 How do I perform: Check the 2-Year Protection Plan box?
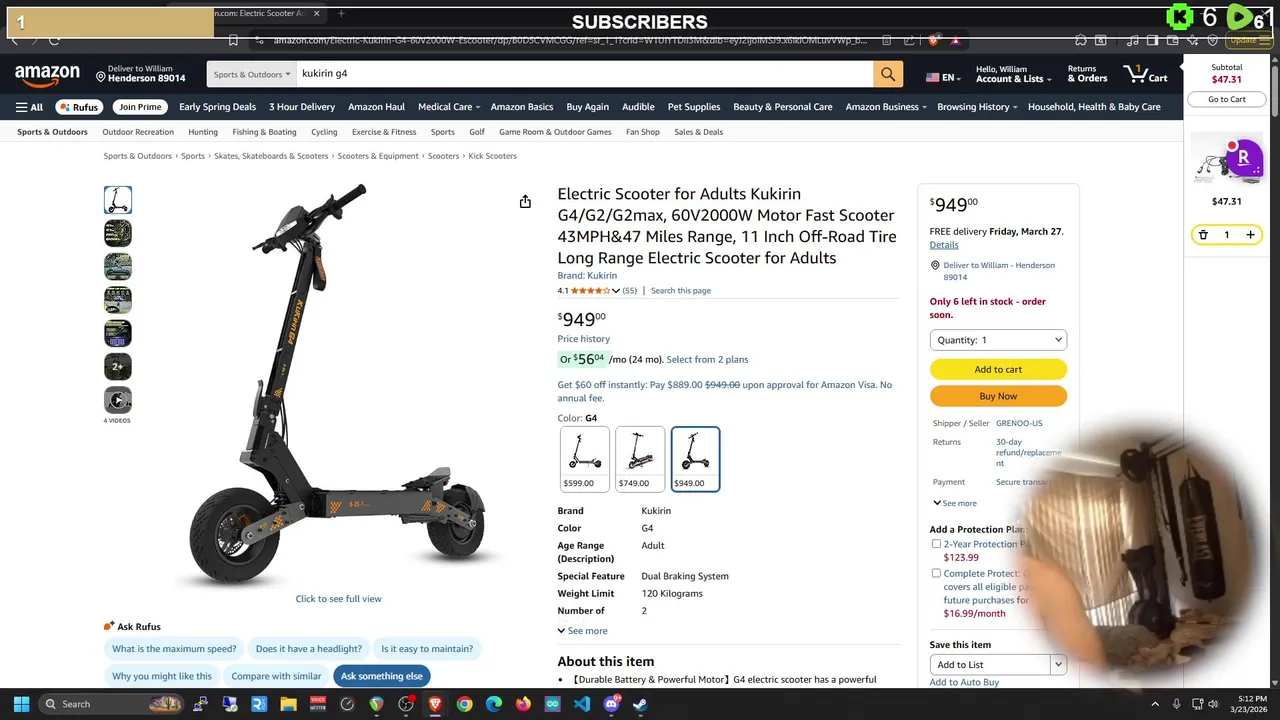(936, 544)
